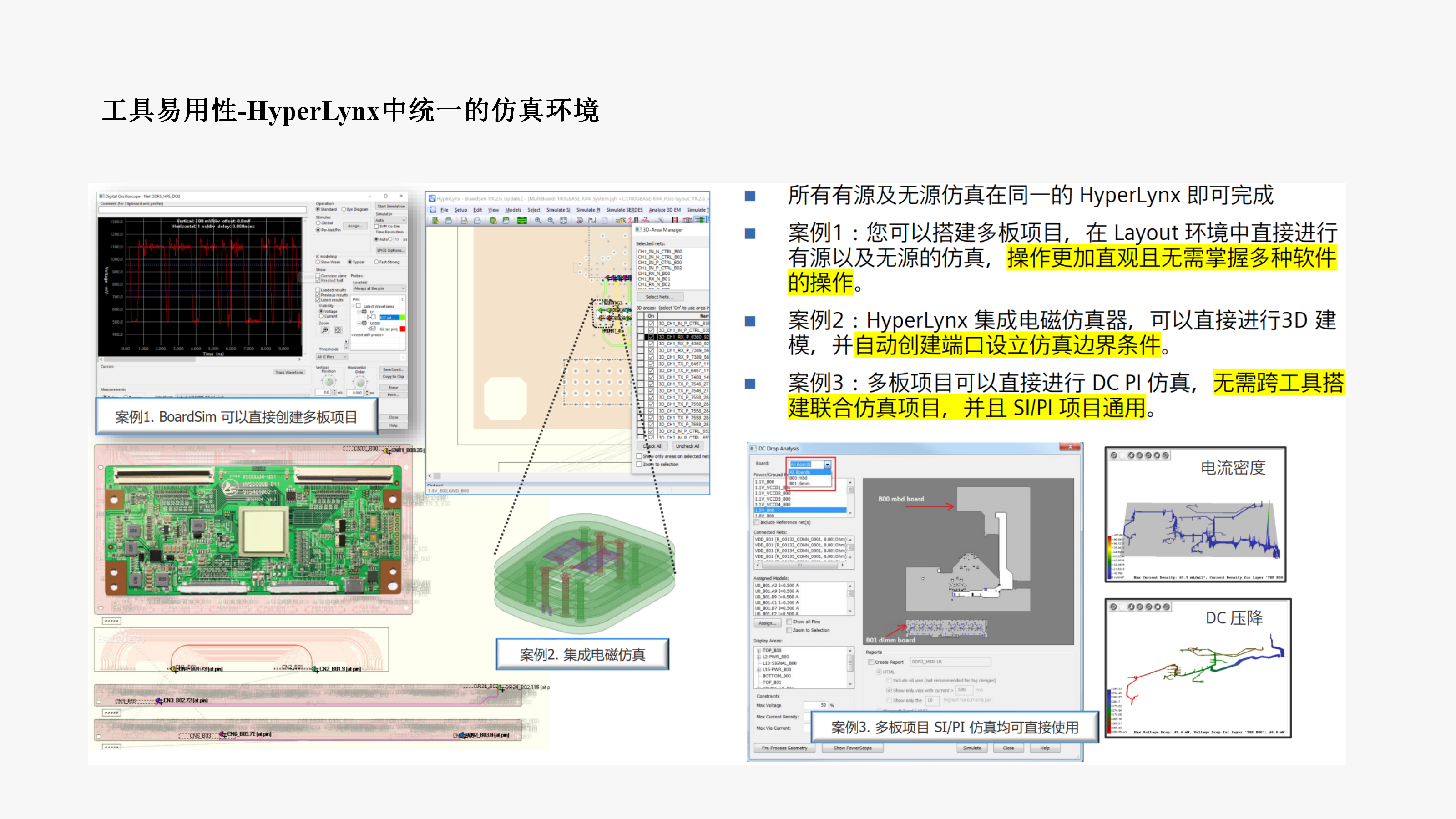
Task: Click the NETS select-nets icon in HyperLynx toolbar
Action: (x=621, y=221)
